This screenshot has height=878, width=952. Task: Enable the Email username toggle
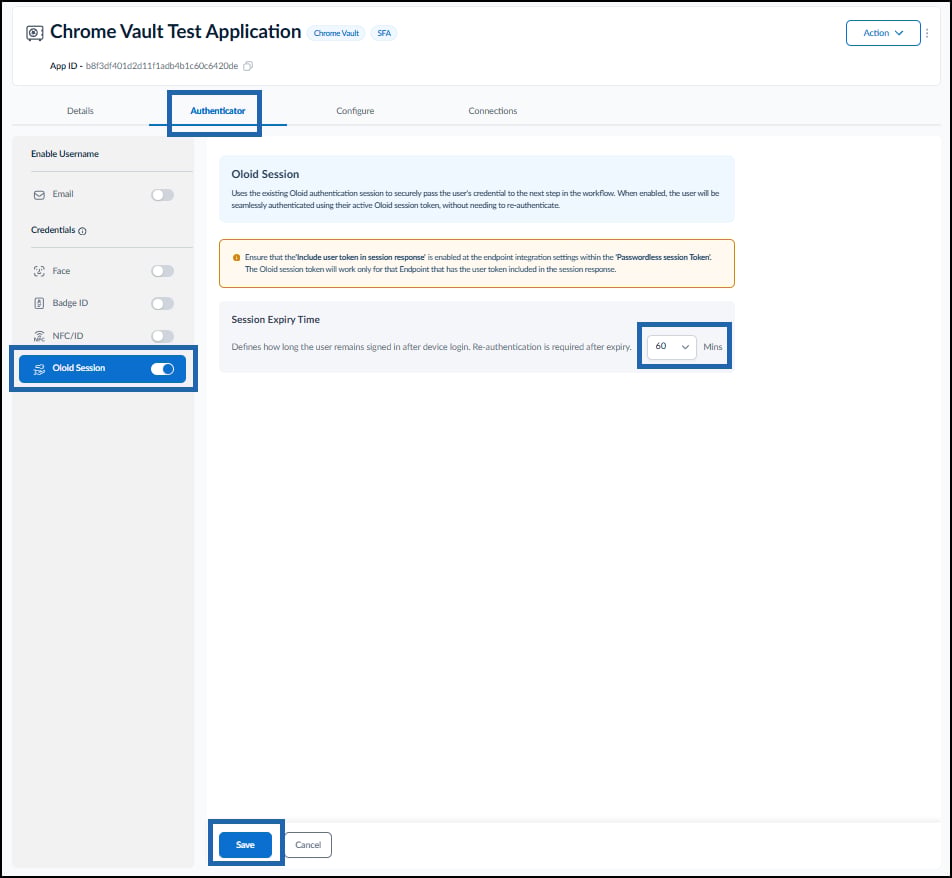(162, 195)
